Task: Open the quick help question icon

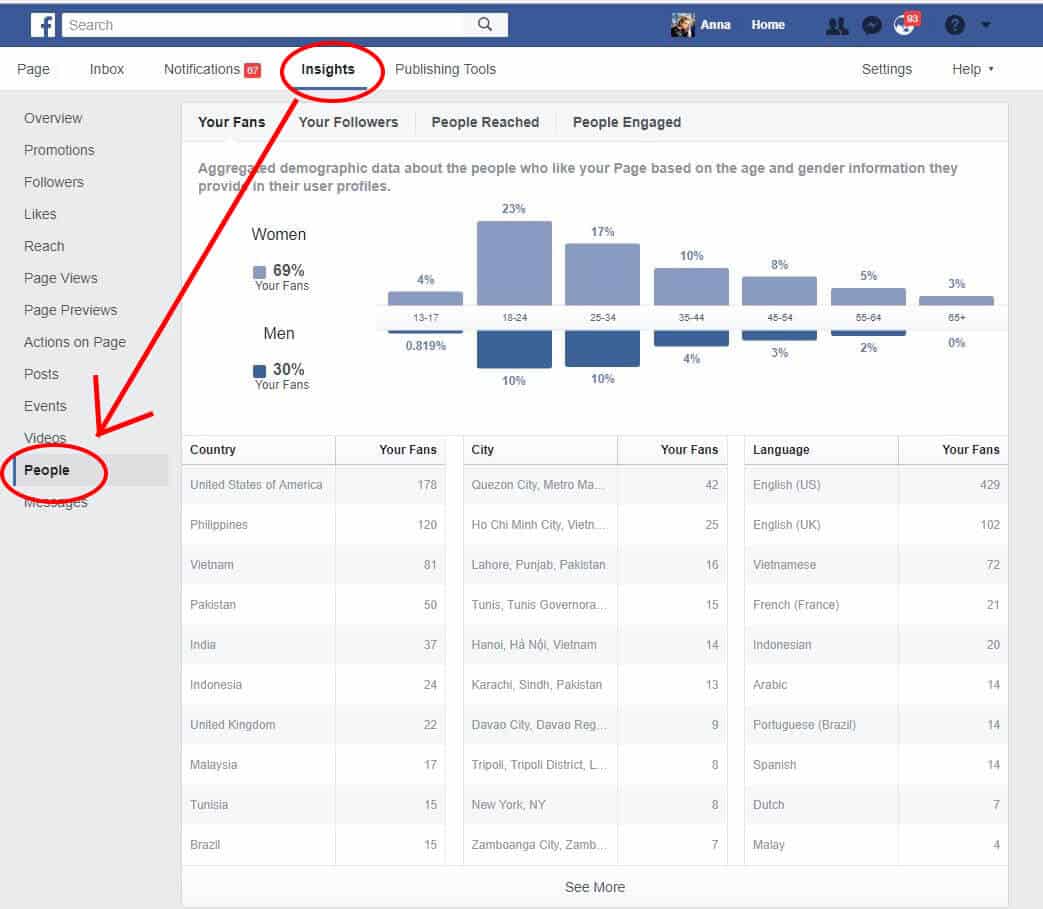Action: pos(955,25)
